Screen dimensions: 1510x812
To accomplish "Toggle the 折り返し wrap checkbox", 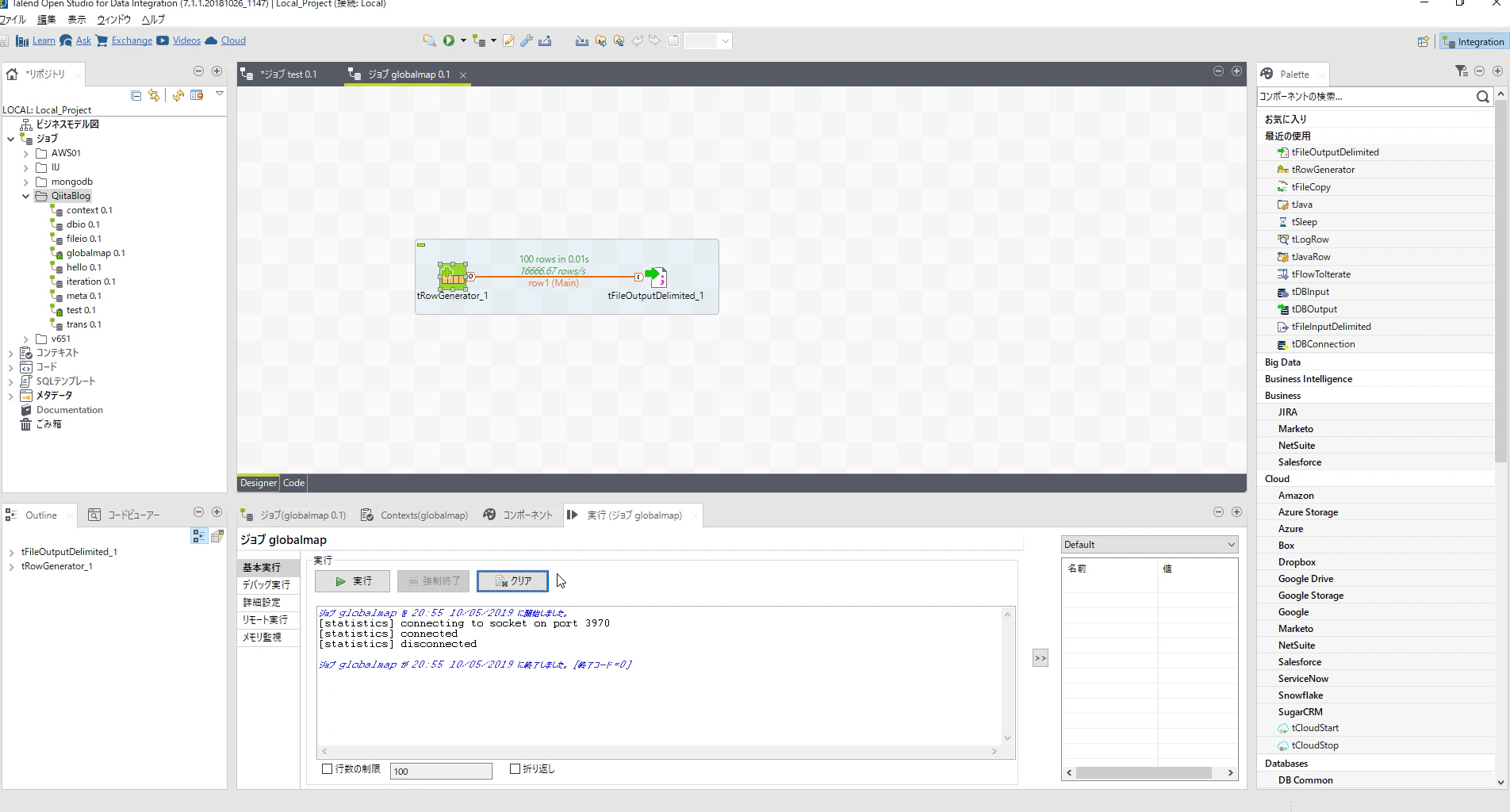I will pos(515,769).
